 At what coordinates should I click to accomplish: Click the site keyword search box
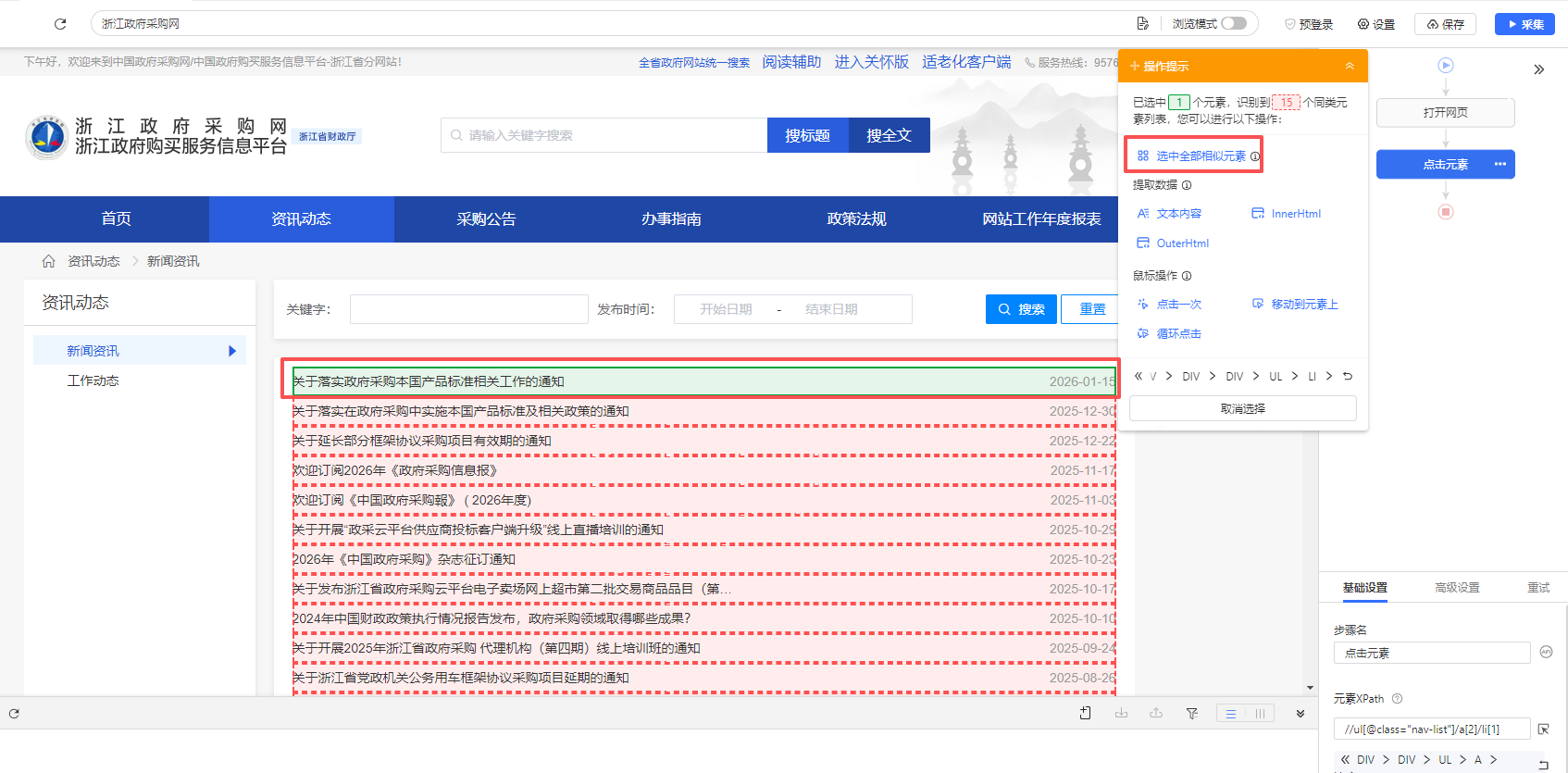click(604, 135)
